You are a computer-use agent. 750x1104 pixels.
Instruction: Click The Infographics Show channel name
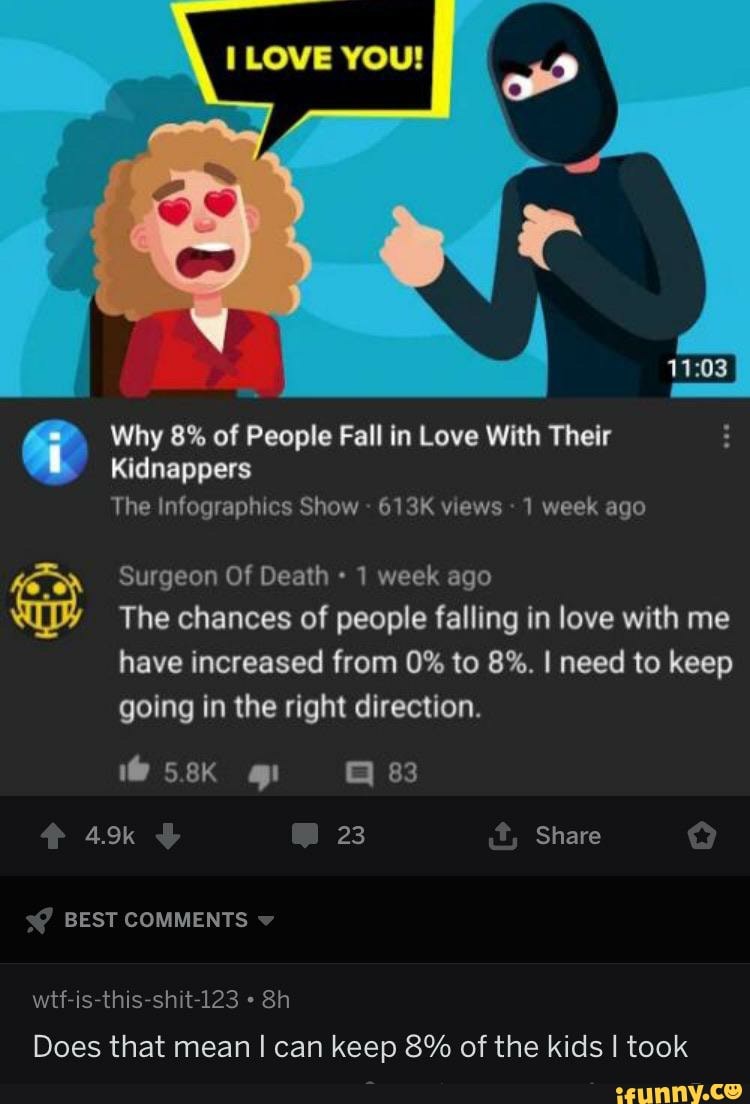coord(235,507)
